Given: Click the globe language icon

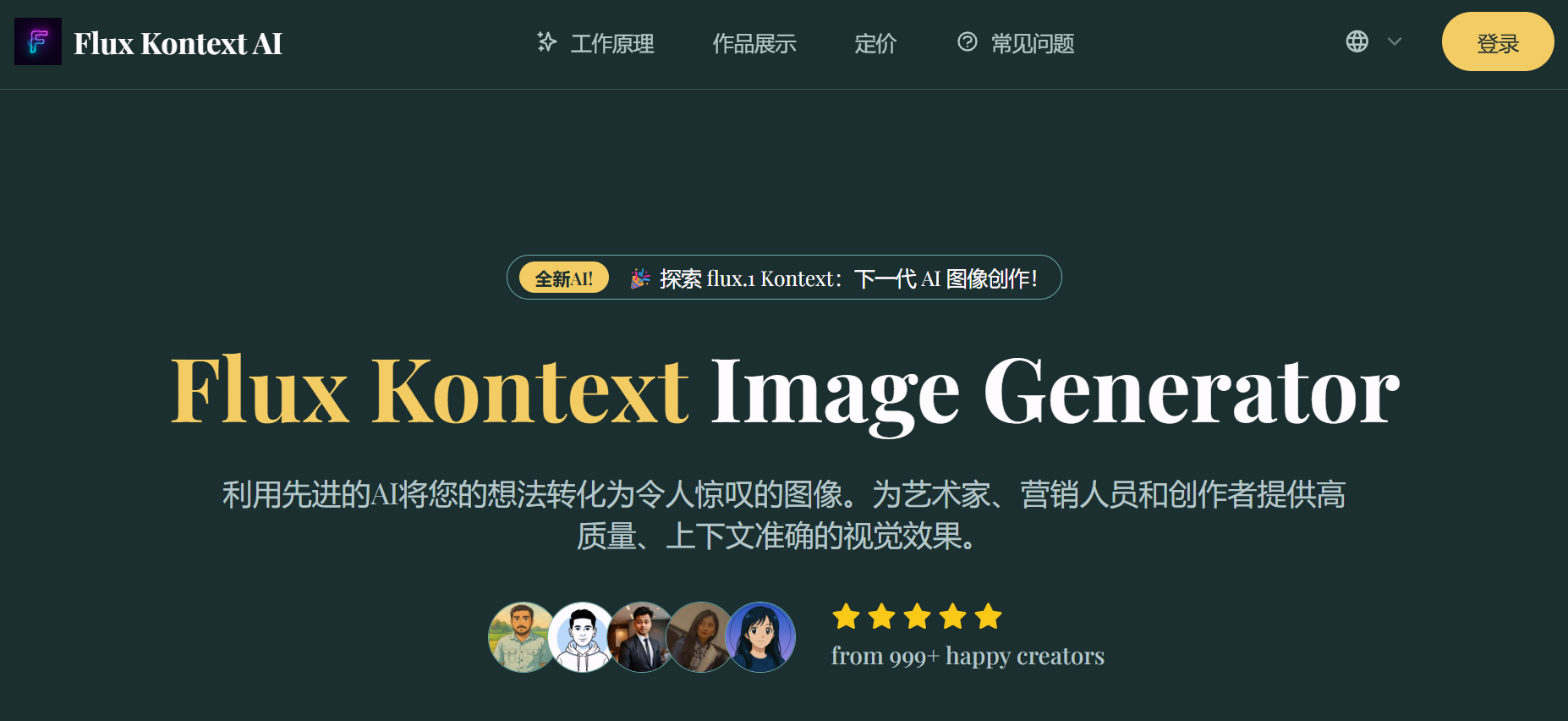Looking at the screenshot, I should (1357, 41).
